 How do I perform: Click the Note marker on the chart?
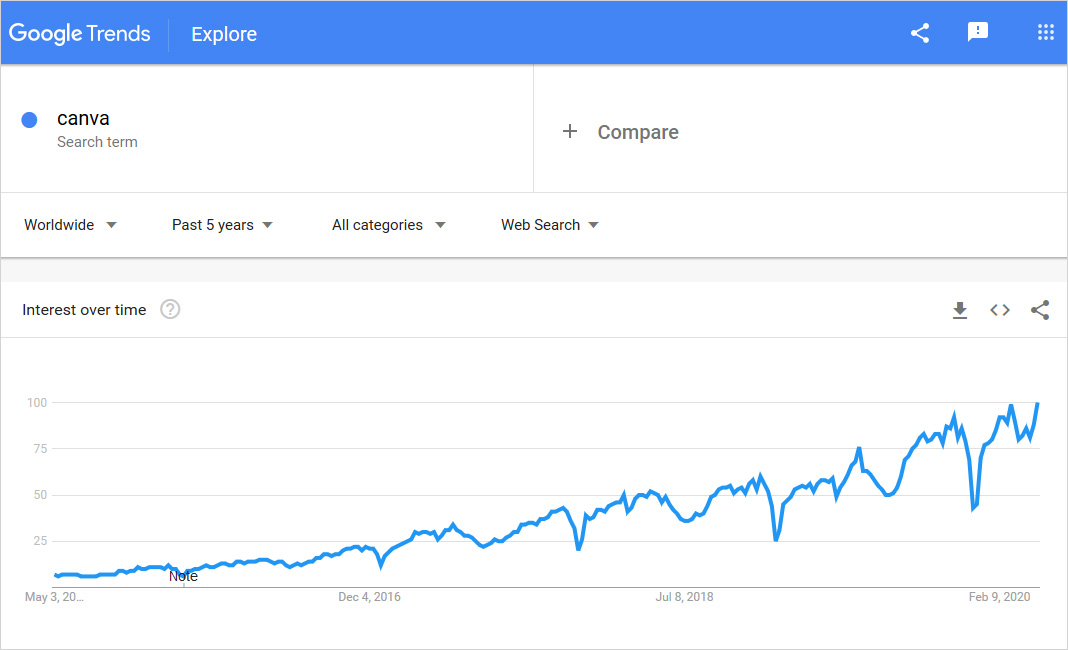point(183,576)
